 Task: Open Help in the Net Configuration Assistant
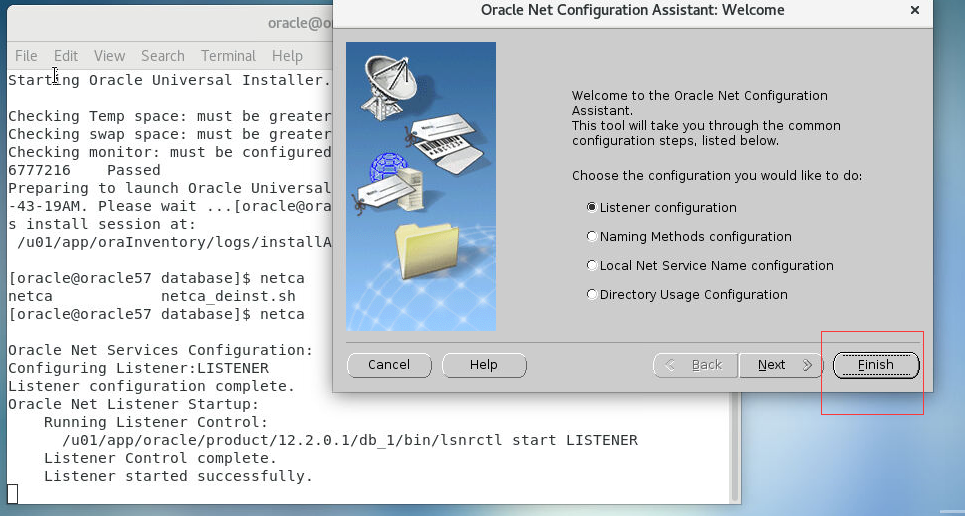[x=484, y=365]
